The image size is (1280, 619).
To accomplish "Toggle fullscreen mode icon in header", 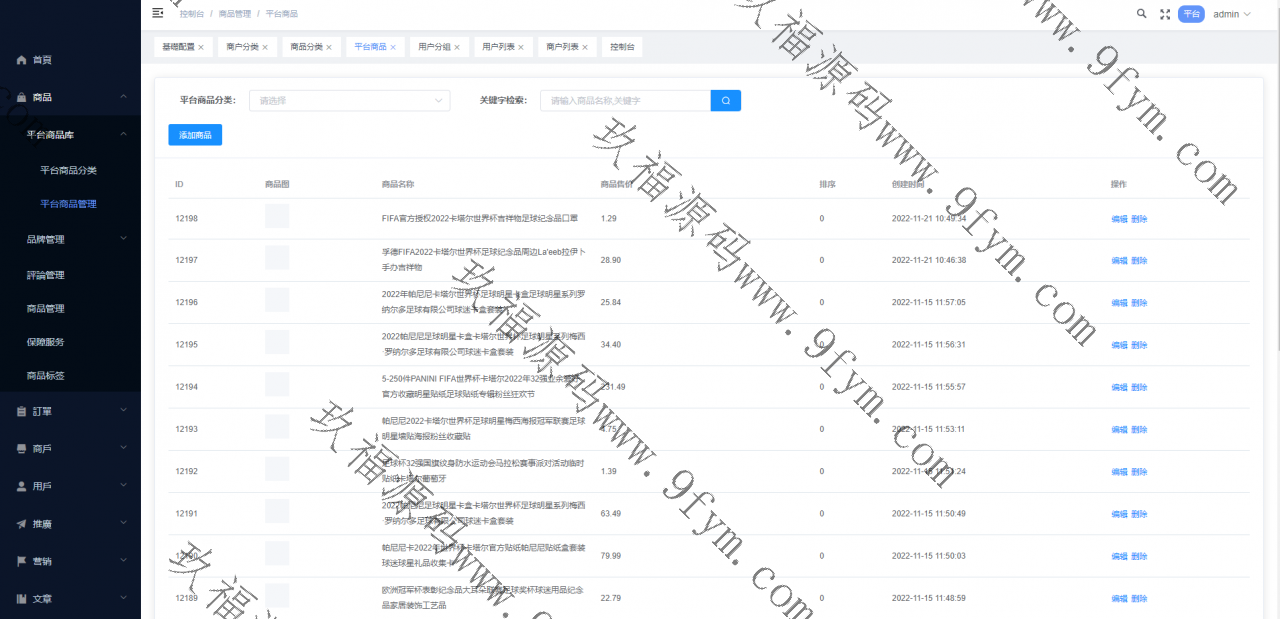I will tap(1164, 14).
